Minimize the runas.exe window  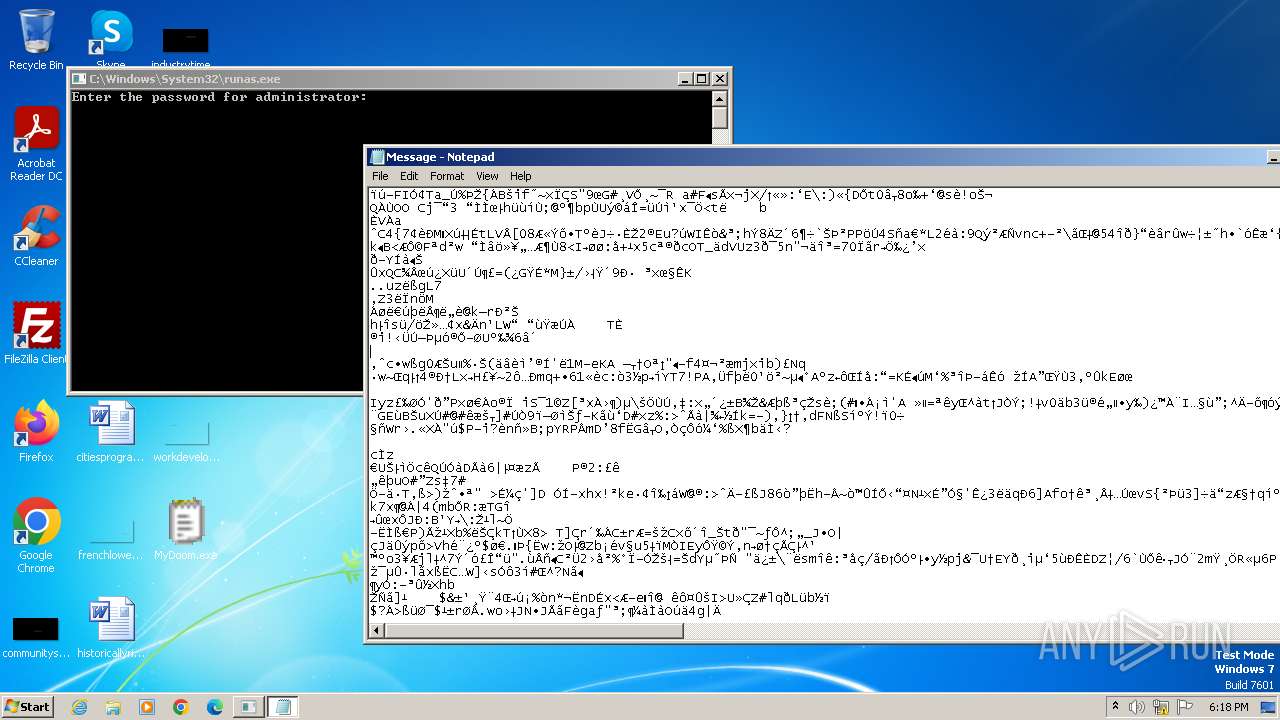coord(684,79)
